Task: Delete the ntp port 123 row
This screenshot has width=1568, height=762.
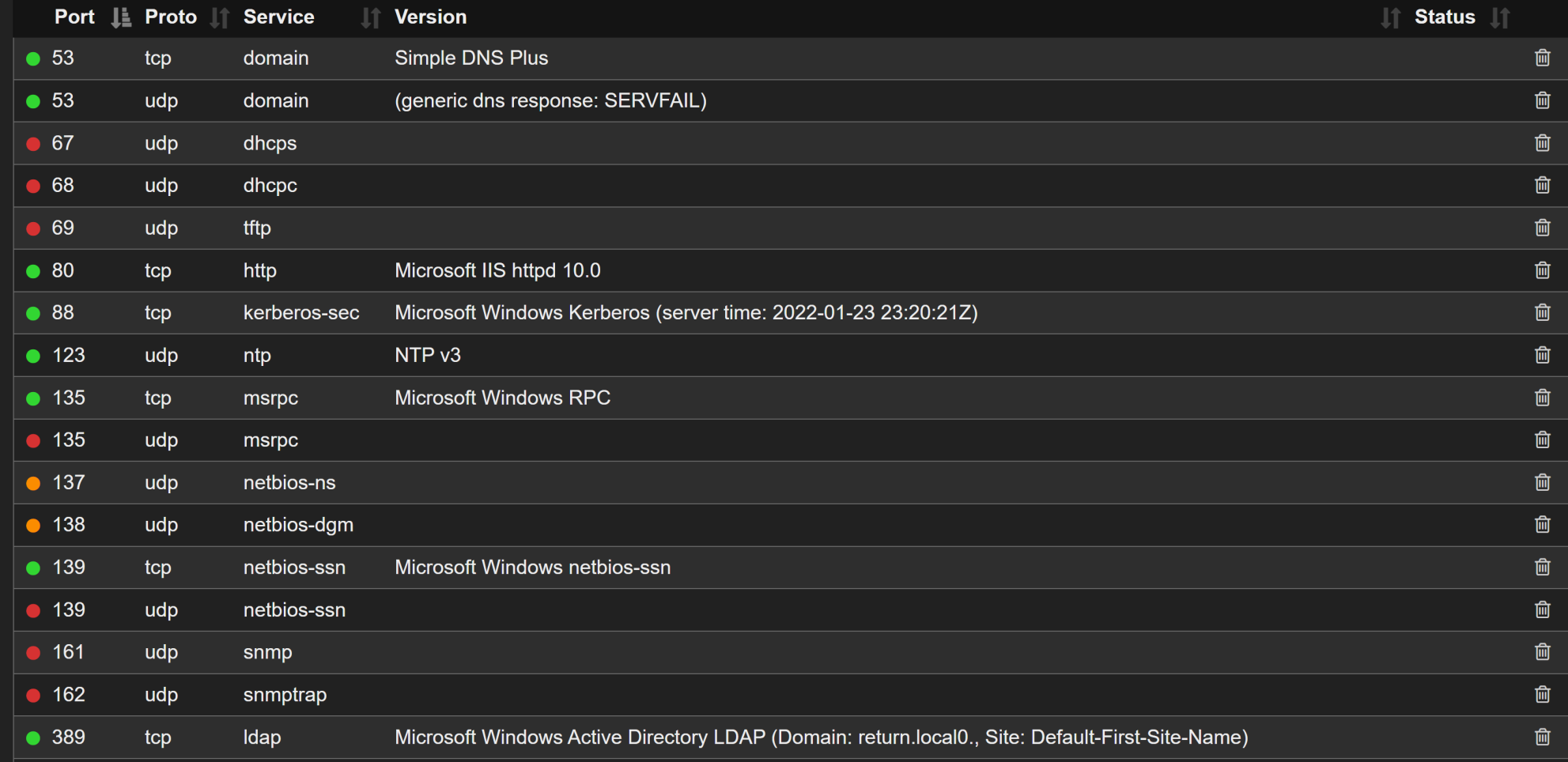Action: [x=1542, y=355]
